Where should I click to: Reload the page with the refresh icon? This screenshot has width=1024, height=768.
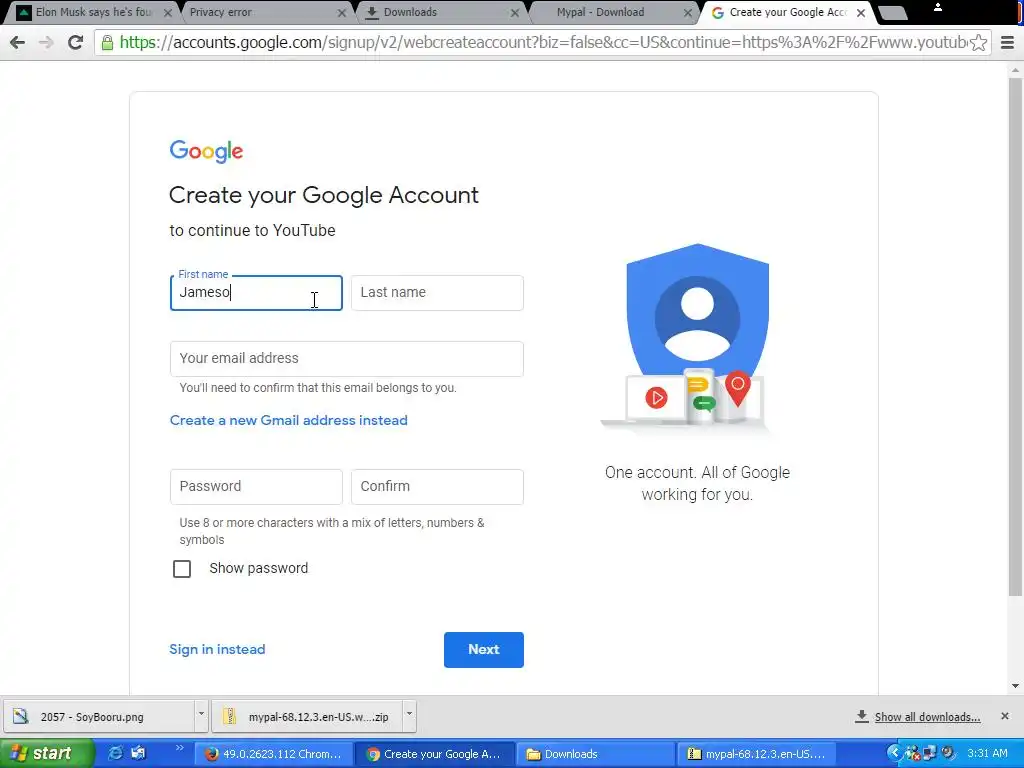(x=75, y=42)
